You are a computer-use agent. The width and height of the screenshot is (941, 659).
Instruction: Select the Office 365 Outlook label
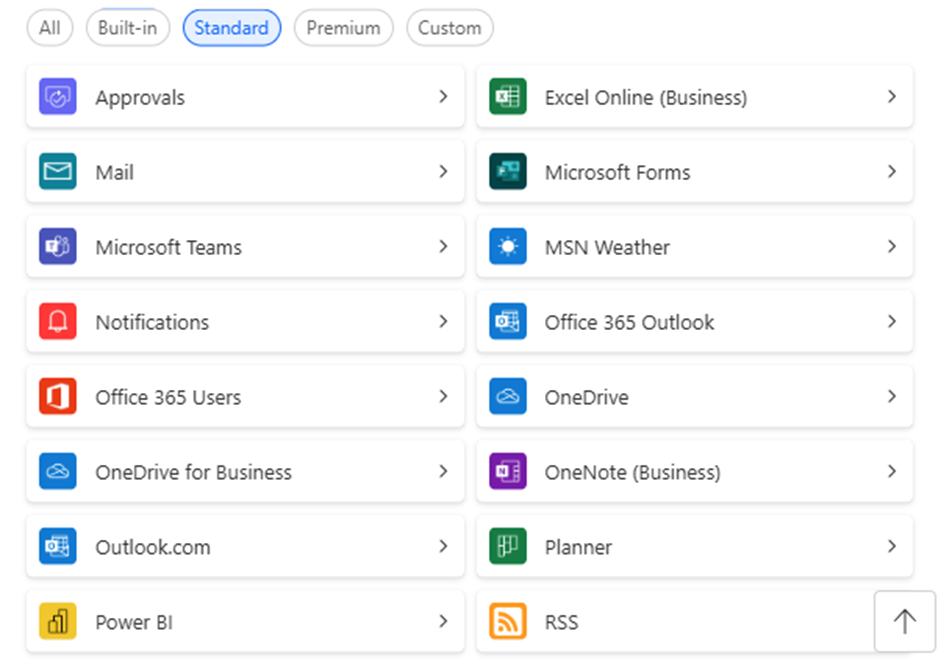coord(630,322)
